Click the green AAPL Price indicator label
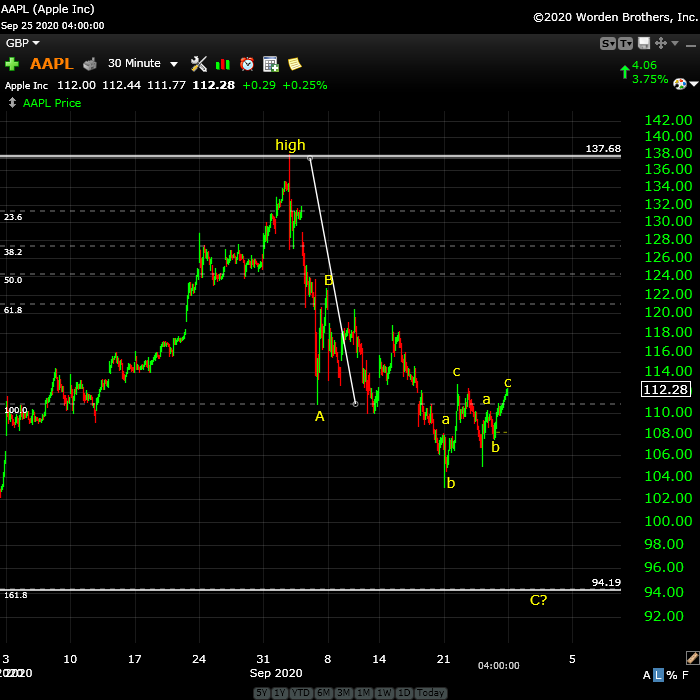700x700 pixels. point(52,103)
